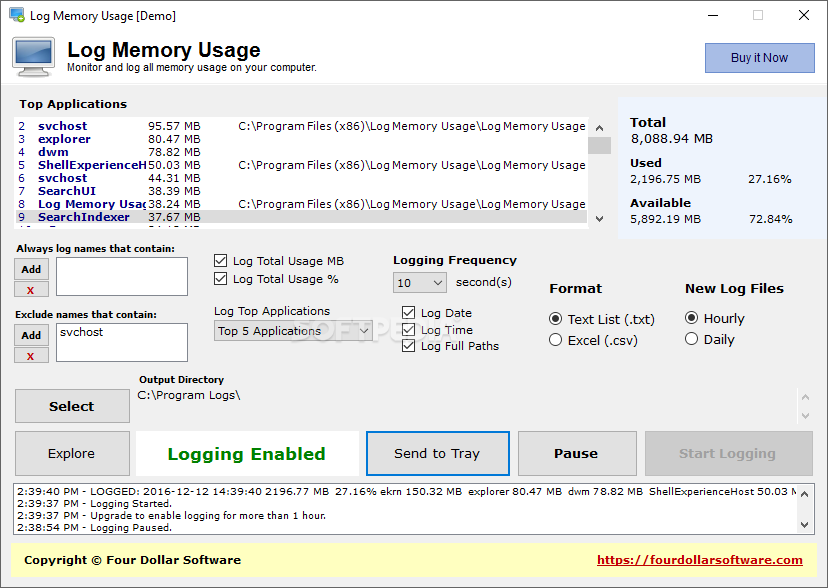The width and height of the screenshot is (828, 588).
Task: Remove entry with red X under Always log names
Action: click(x=31, y=290)
